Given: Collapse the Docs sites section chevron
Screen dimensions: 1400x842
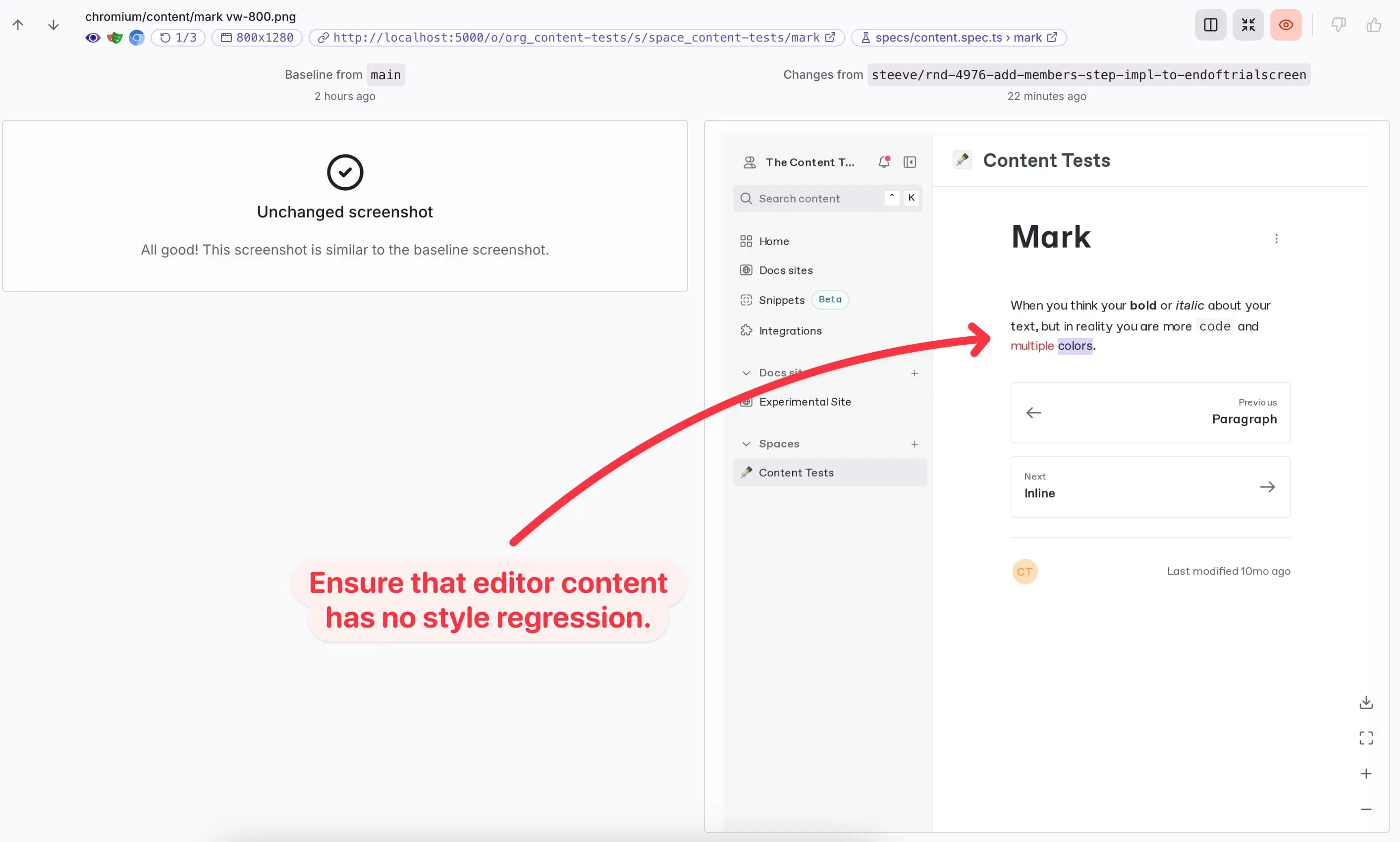Looking at the screenshot, I should tap(746, 373).
